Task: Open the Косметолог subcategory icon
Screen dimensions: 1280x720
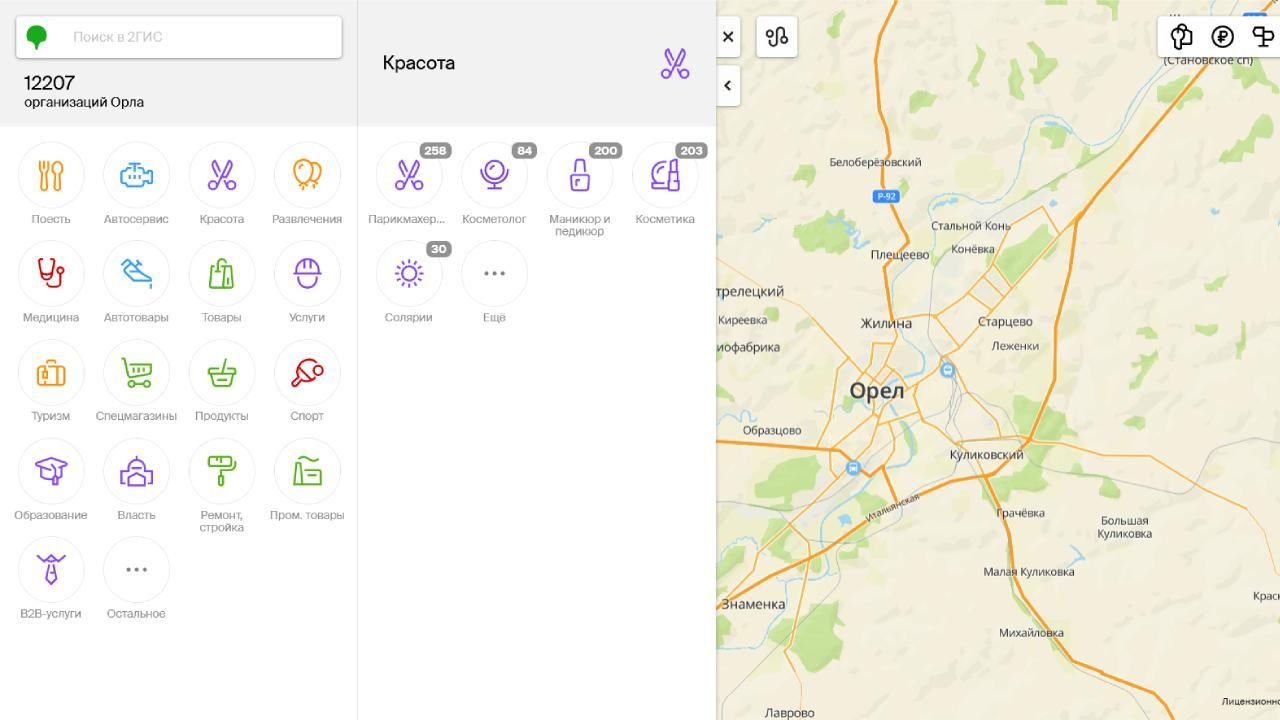Action: pyautogui.click(x=494, y=175)
